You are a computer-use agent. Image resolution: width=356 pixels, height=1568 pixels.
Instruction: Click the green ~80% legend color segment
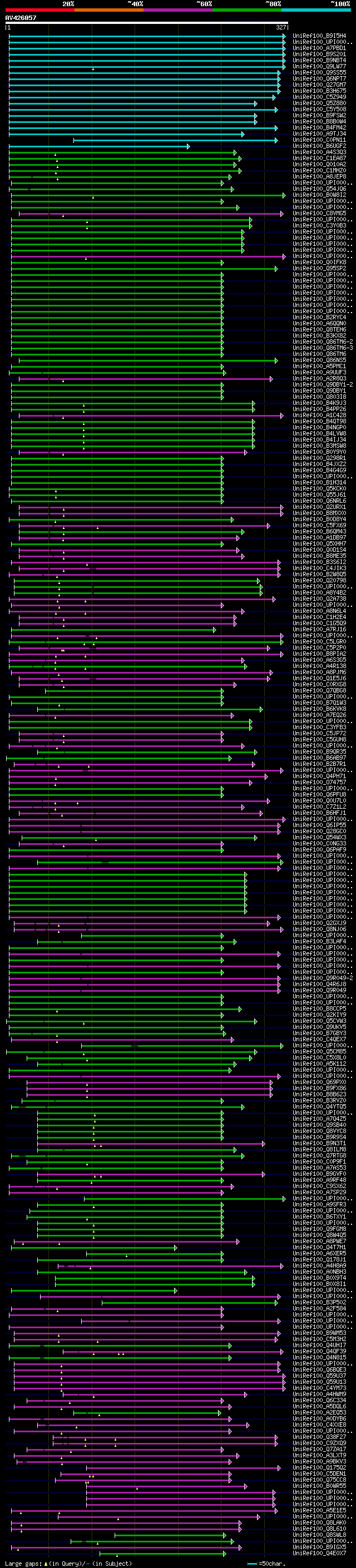point(247,10)
